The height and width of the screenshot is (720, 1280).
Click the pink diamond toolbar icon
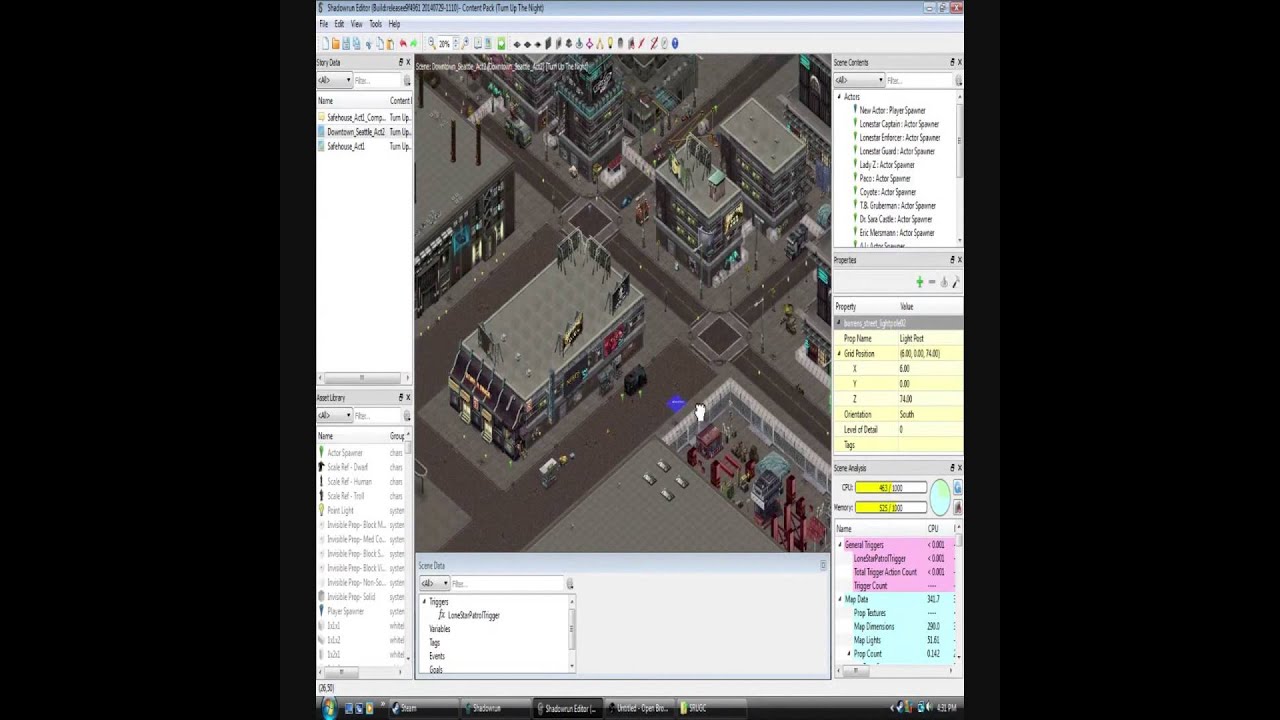click(x=590, y=44)
